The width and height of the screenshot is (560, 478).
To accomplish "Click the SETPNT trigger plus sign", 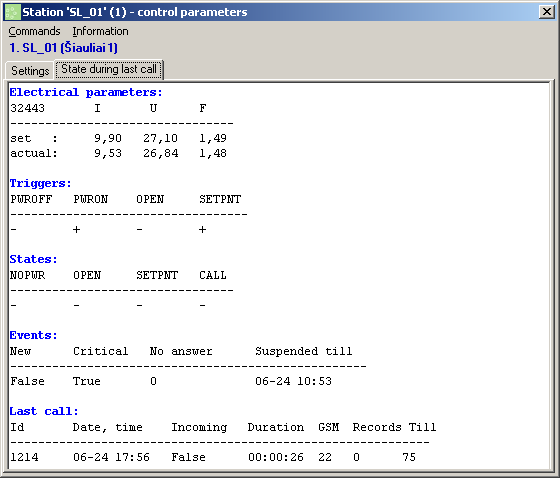I will 202,230.
